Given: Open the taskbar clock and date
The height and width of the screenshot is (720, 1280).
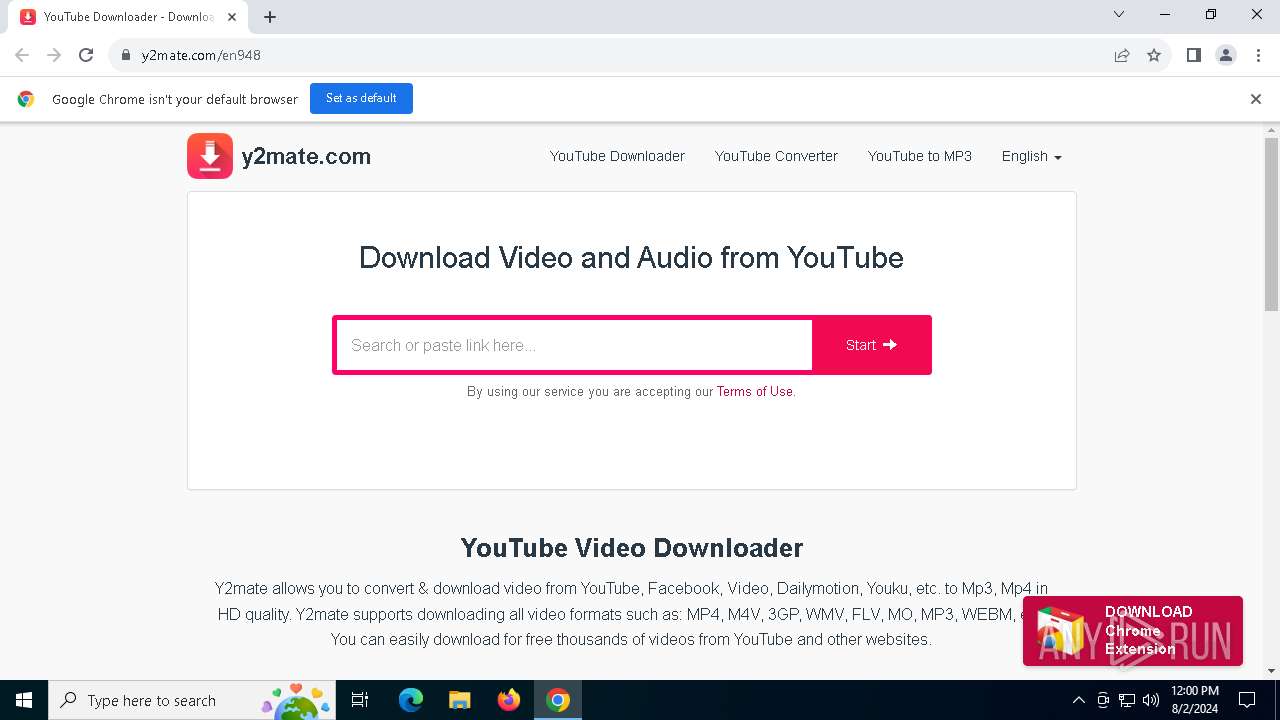Looking at the screenshot, I should [x=1194, y=700].
